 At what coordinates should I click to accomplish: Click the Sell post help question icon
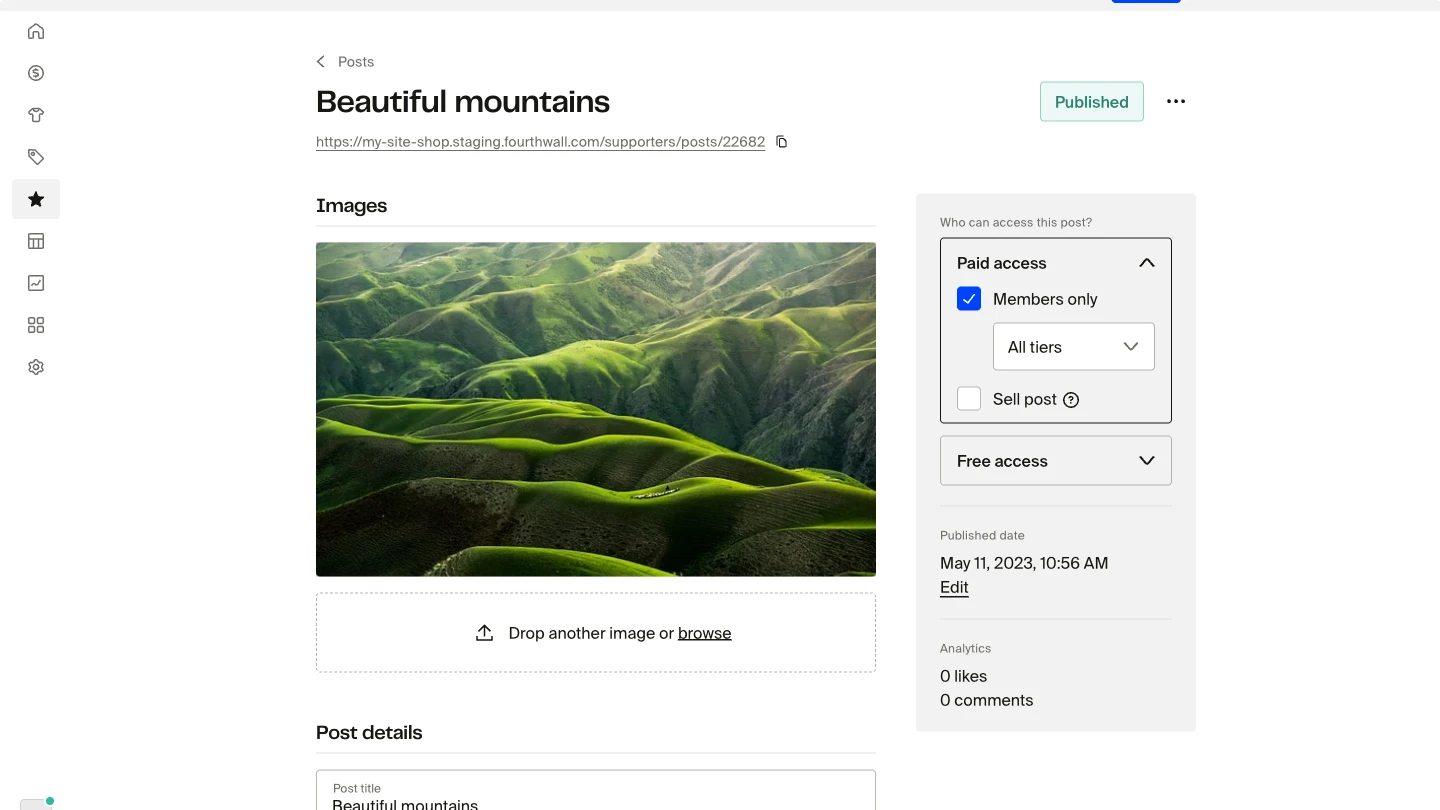coord(1071,400)
